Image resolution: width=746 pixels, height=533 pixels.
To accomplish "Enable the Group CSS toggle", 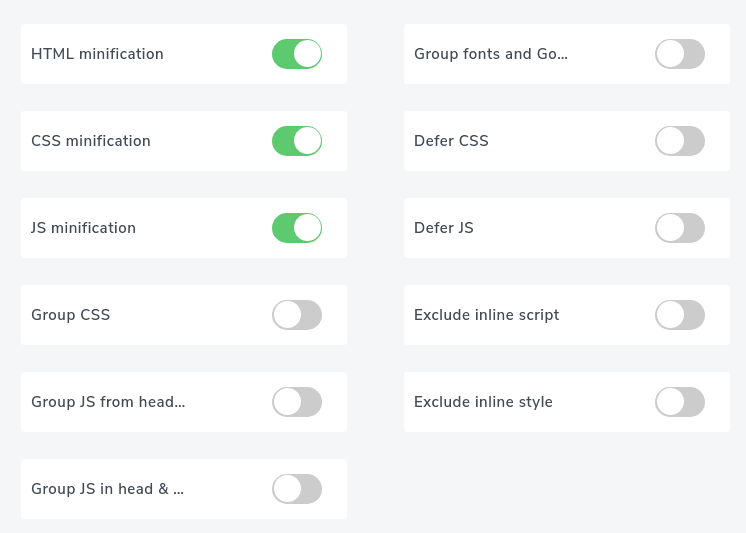I will coord(297,315).
